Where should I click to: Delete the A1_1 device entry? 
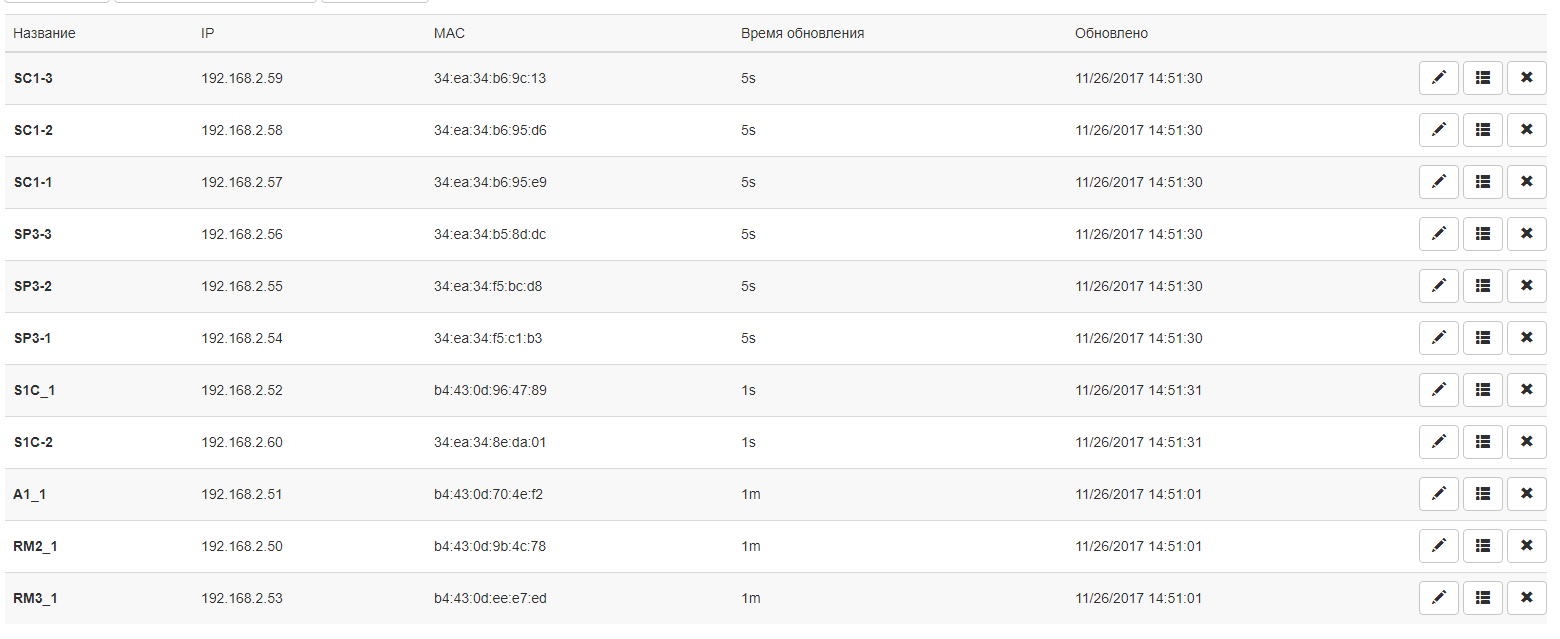tap(1526, 494)
